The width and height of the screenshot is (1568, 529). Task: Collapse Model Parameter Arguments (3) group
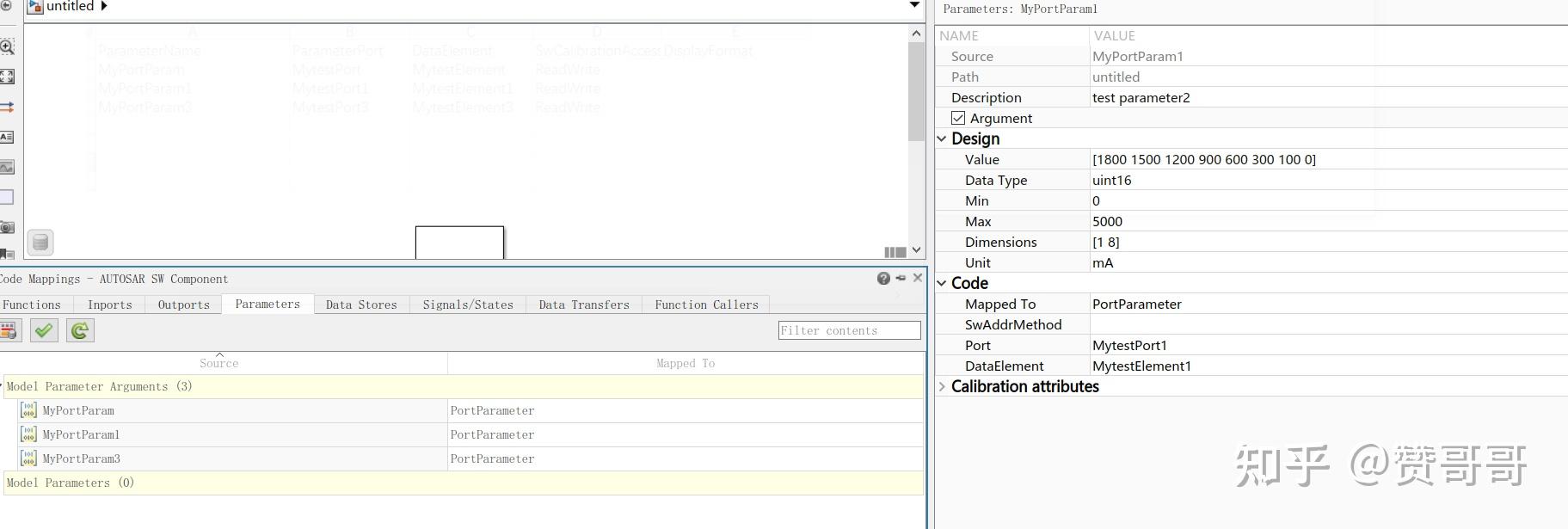pyautogui.click(x=2, y=386)
